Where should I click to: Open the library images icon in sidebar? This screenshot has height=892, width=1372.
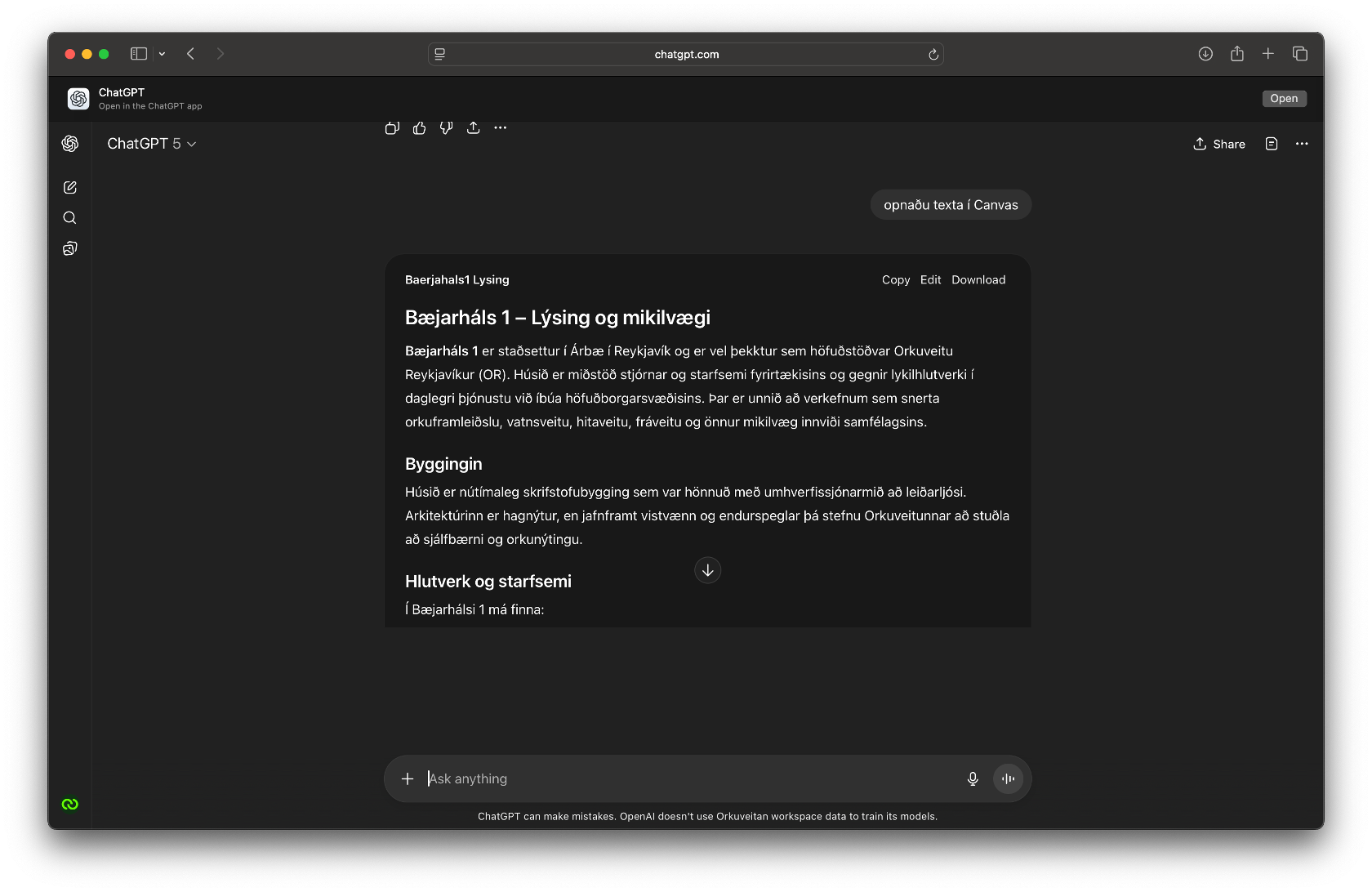[x=70, y=248]
